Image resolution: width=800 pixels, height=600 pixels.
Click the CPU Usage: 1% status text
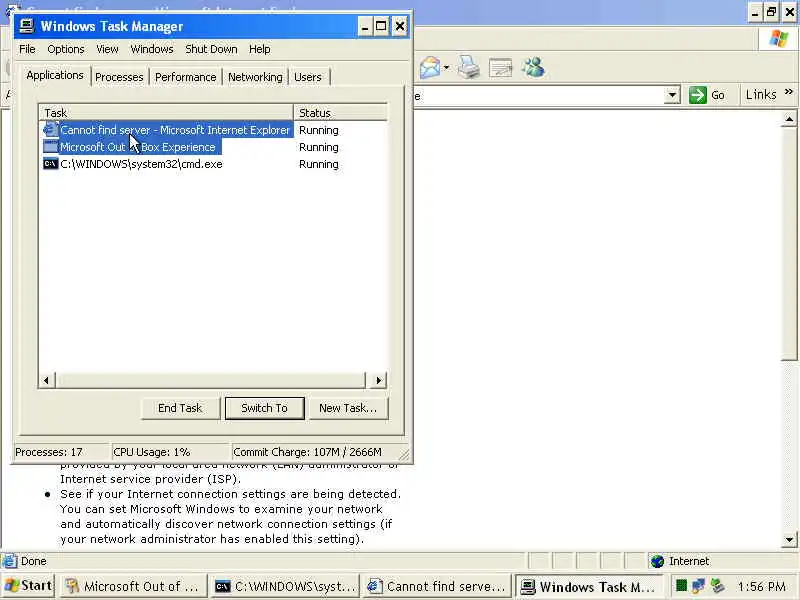tap(152, 452)
